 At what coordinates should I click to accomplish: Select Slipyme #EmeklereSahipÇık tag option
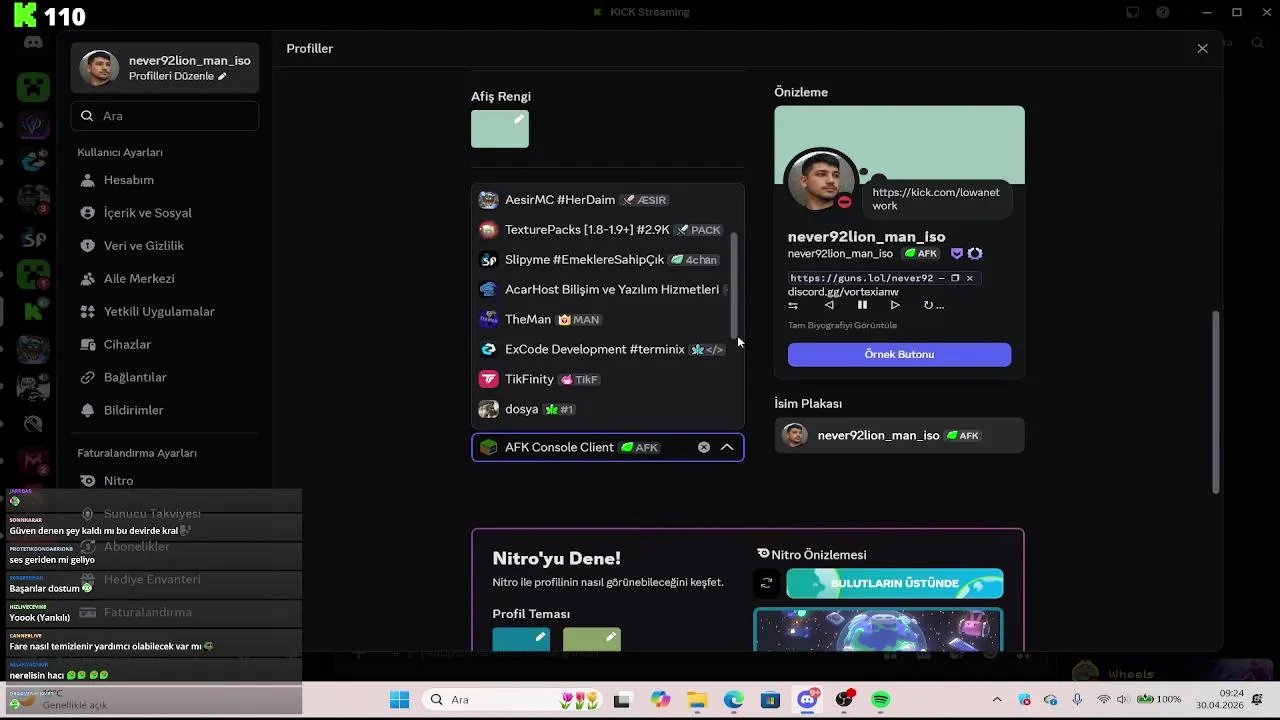[608, 260]
